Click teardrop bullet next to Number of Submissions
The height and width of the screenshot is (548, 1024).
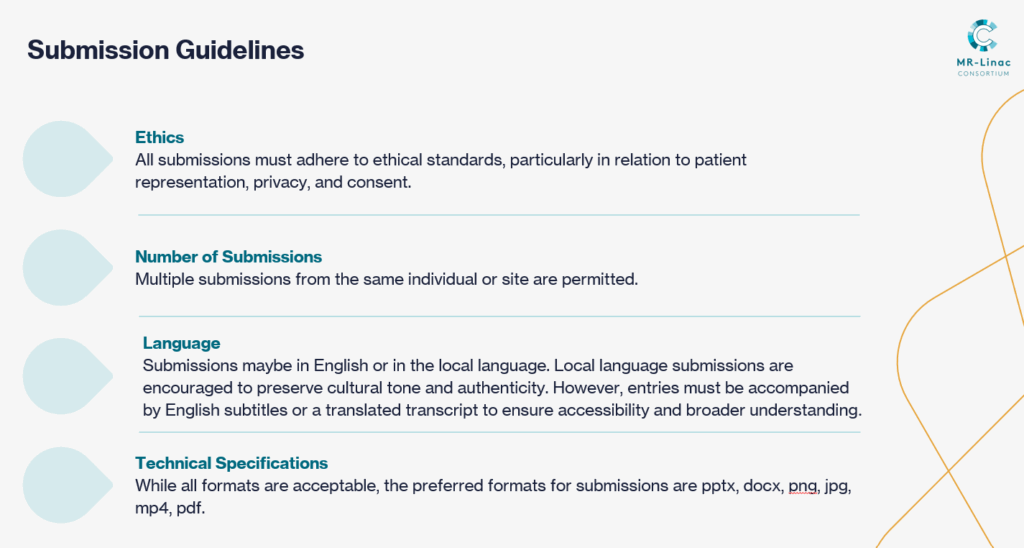pos(65,267)
